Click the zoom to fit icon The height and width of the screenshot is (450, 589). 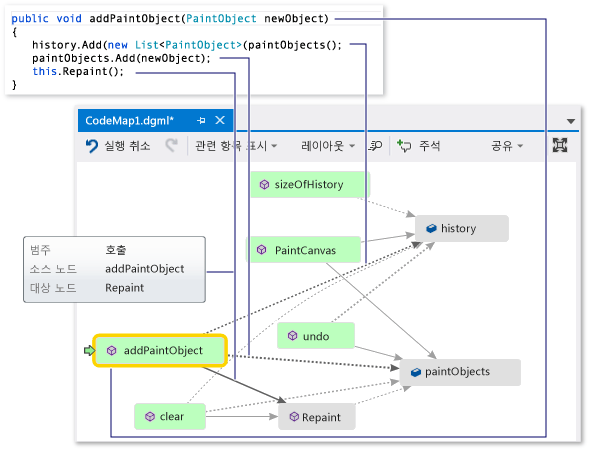(x=560, y=145)
